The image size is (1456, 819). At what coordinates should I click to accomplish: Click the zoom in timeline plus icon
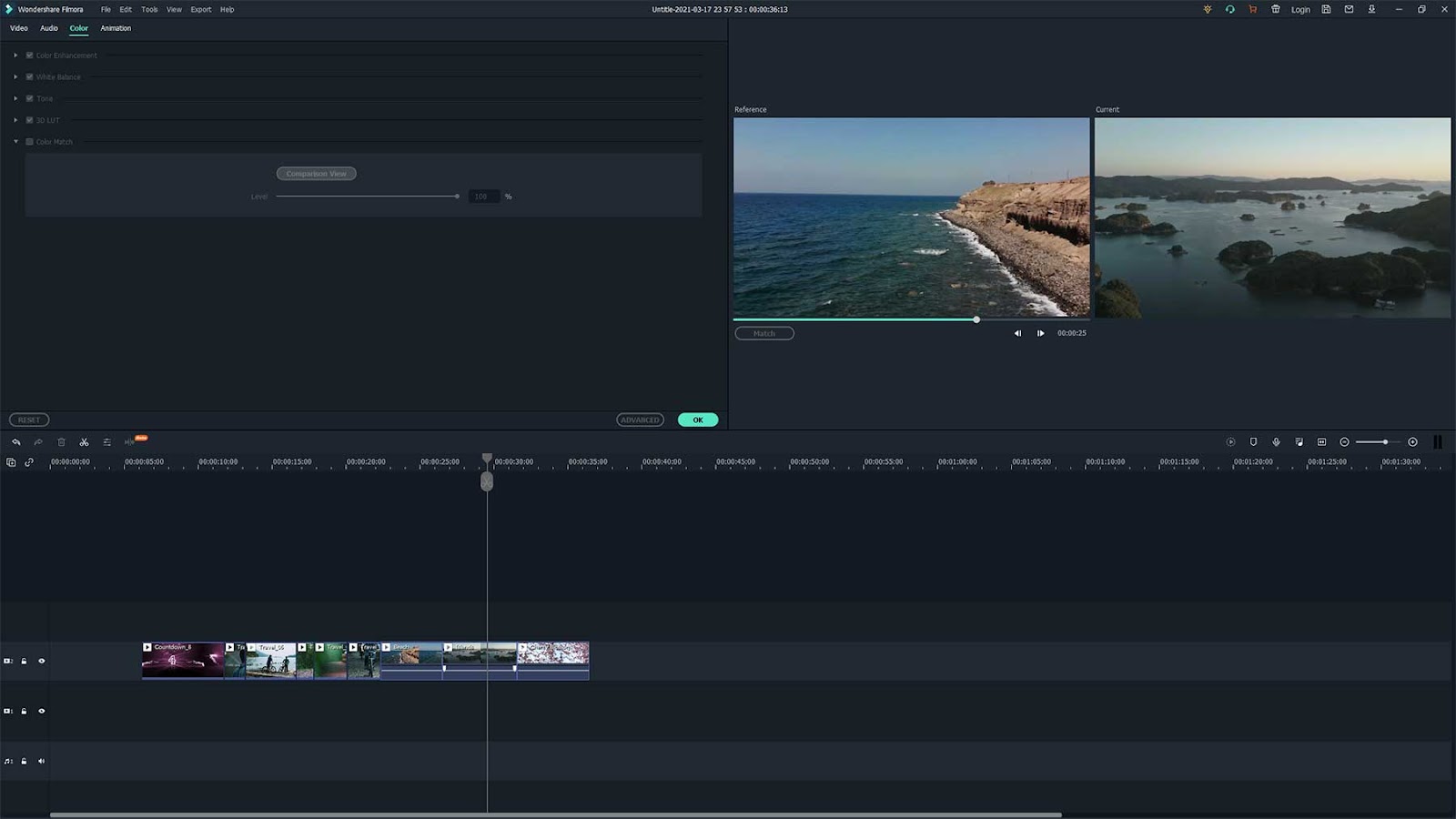[1412, 442]
